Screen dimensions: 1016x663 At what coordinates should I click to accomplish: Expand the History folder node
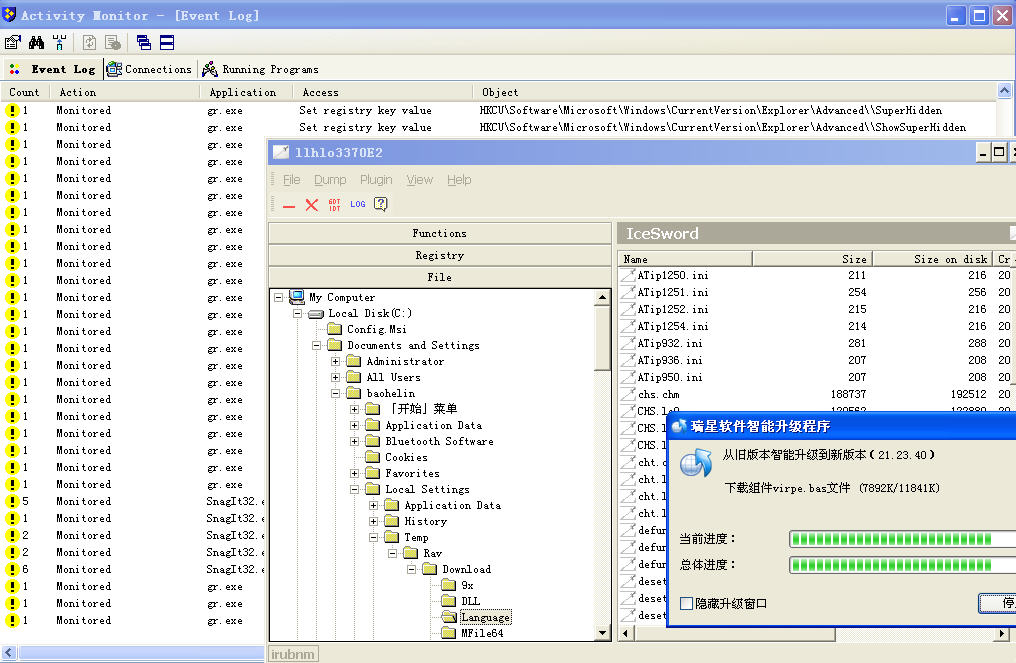[376, 522]
